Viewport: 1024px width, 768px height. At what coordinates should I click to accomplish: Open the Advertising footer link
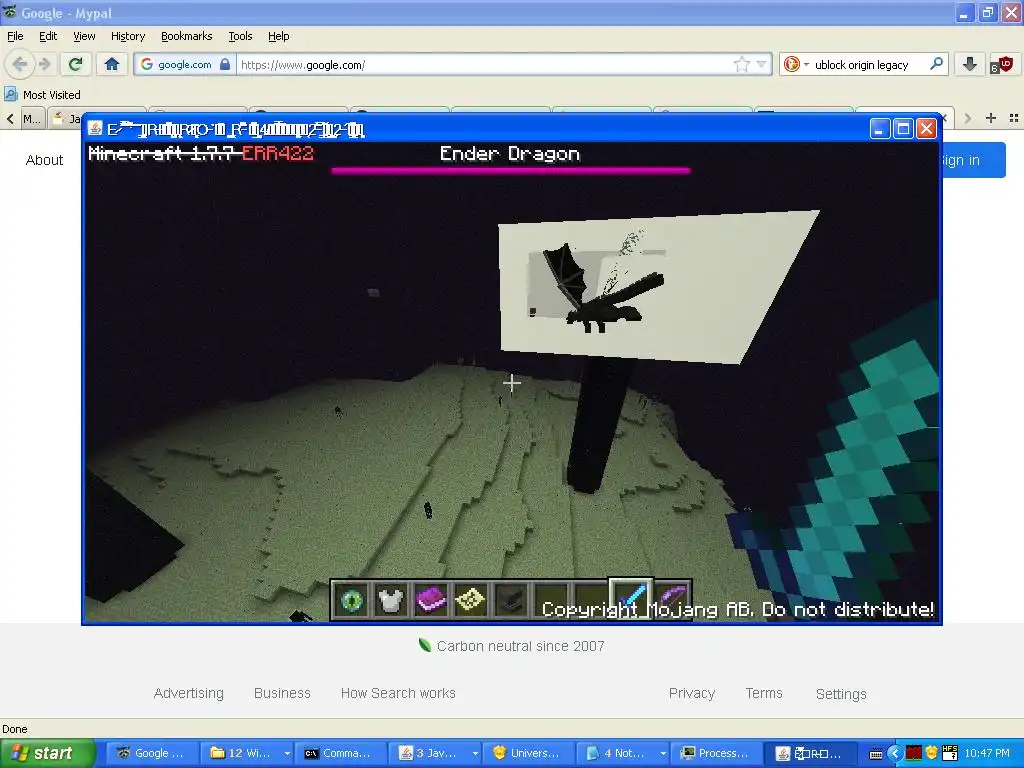click(189, 693)
